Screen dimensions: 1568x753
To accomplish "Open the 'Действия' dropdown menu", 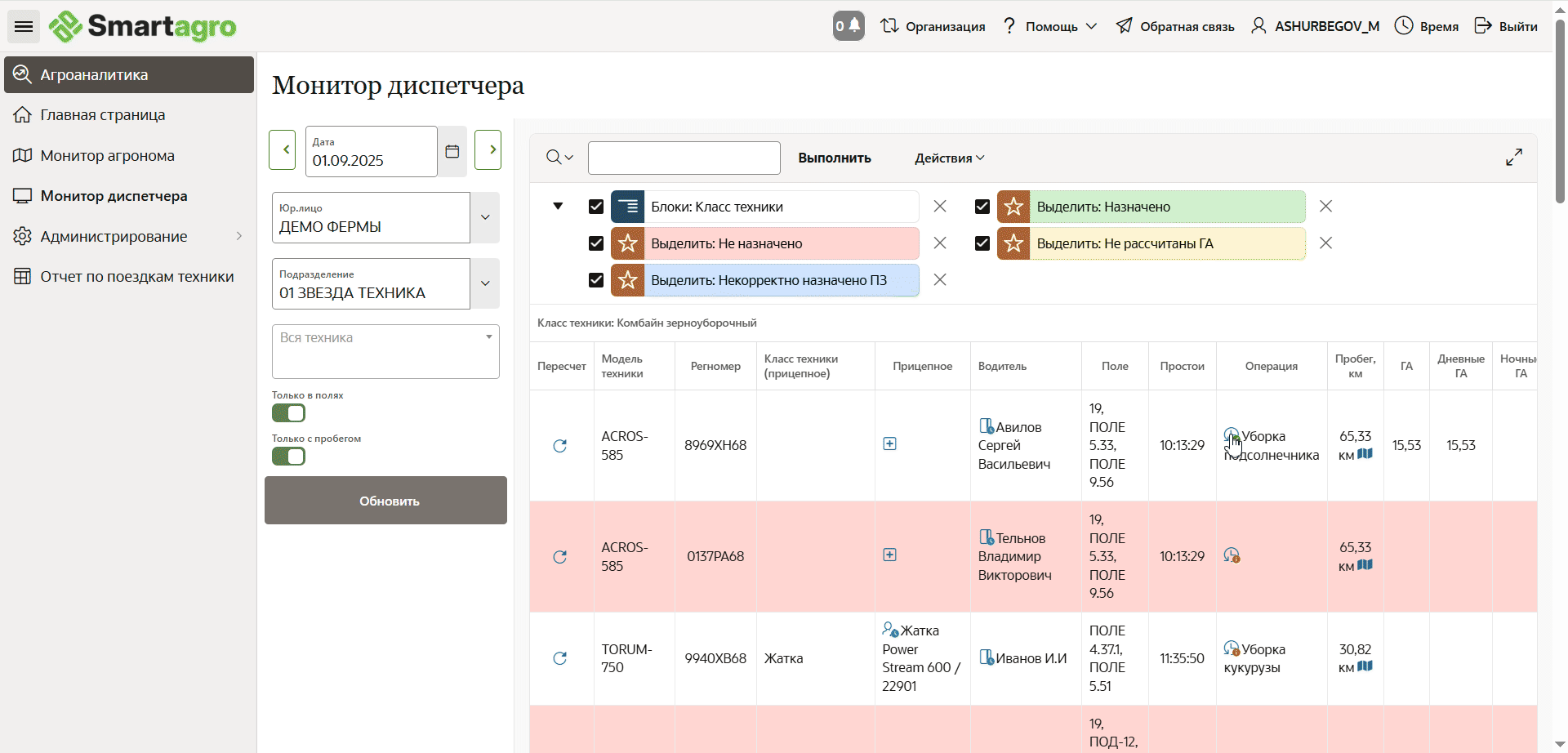I will (x=949, y=158).
